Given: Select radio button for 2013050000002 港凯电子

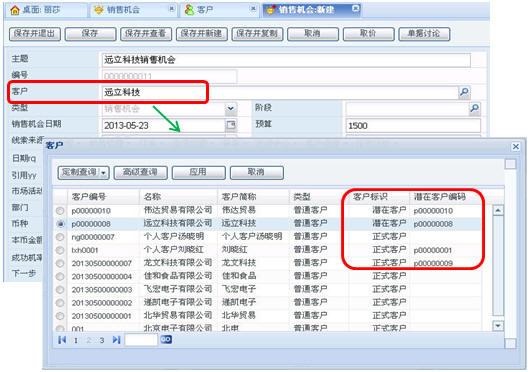Looking at the screenshot, I should click(60, 303).
